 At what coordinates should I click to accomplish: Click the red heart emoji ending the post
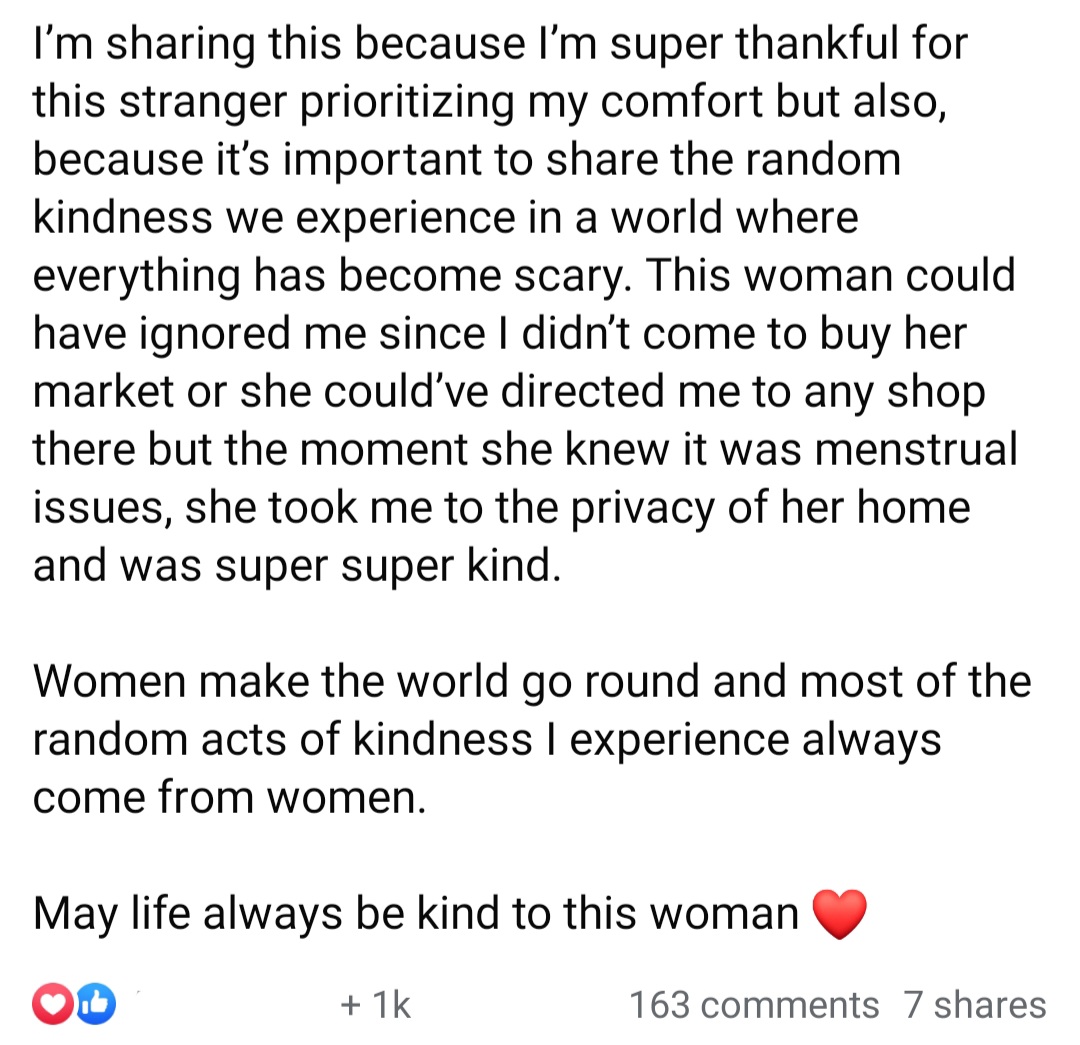839,914
